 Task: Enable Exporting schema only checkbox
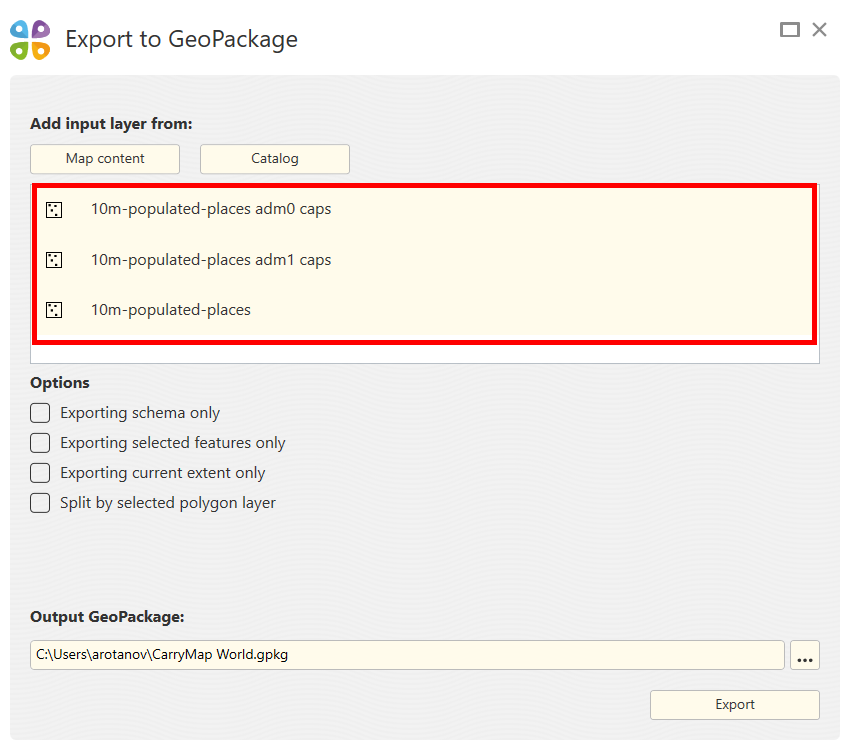(x=40, y=413)
